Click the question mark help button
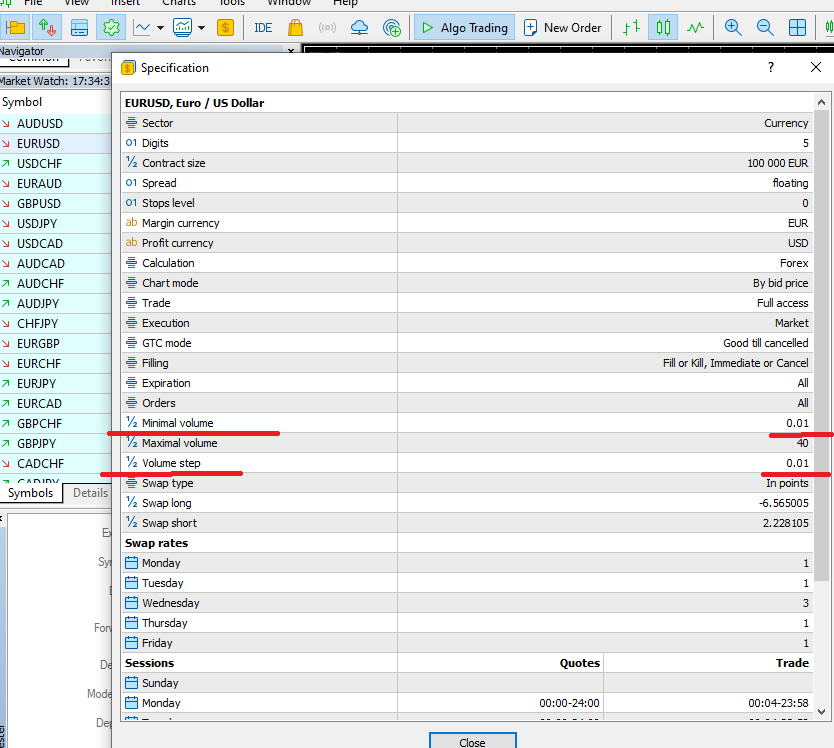This screenshot has width=834, height=748. 771,67
